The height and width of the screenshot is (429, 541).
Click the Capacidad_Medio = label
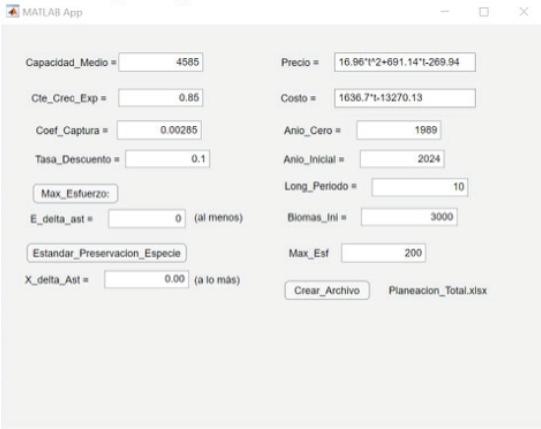[71, 62]
